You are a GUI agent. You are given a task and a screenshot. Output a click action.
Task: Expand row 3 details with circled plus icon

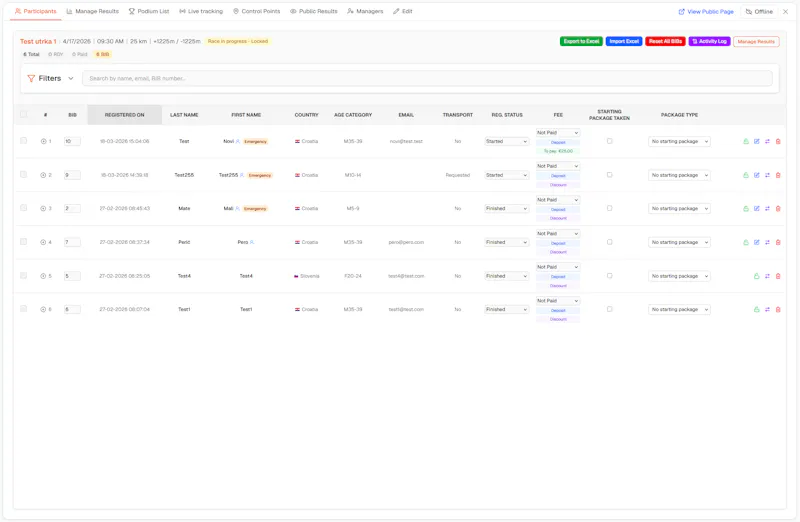pos(43,209)
